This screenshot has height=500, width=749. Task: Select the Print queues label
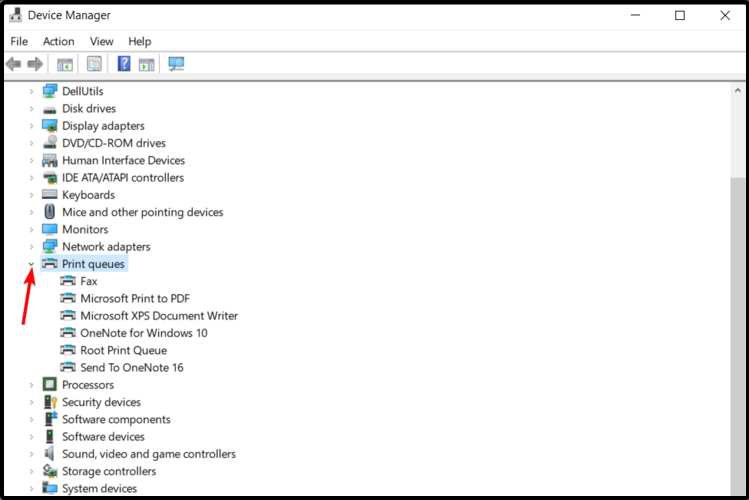point(93,264)
